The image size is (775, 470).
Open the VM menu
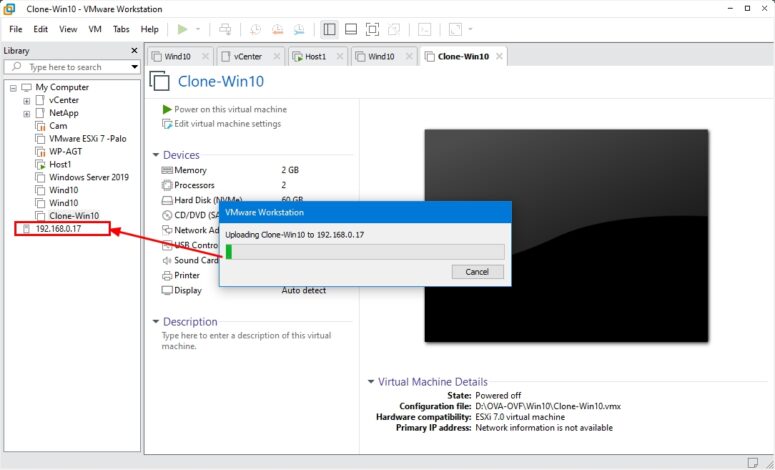tap(95, 29)
